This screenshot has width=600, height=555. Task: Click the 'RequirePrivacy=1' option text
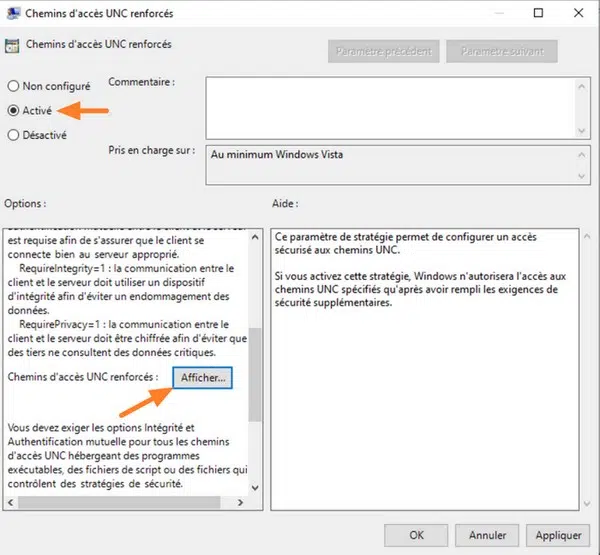pos(59,325)
